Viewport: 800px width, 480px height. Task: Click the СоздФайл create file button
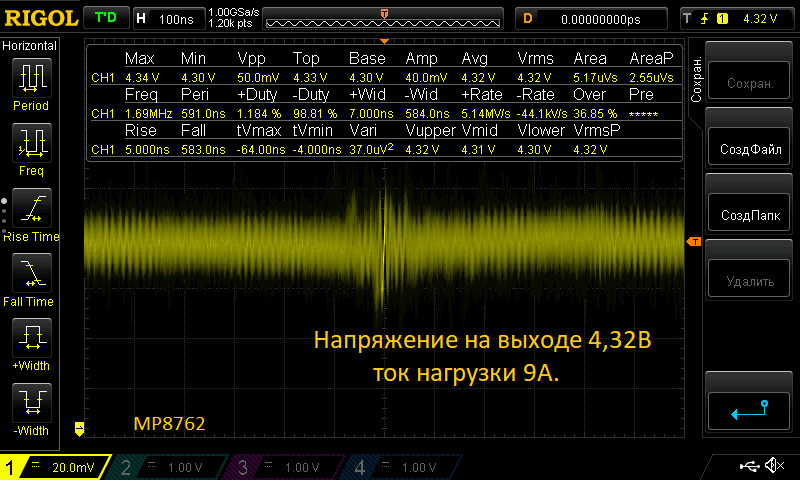tap(748, 150)
